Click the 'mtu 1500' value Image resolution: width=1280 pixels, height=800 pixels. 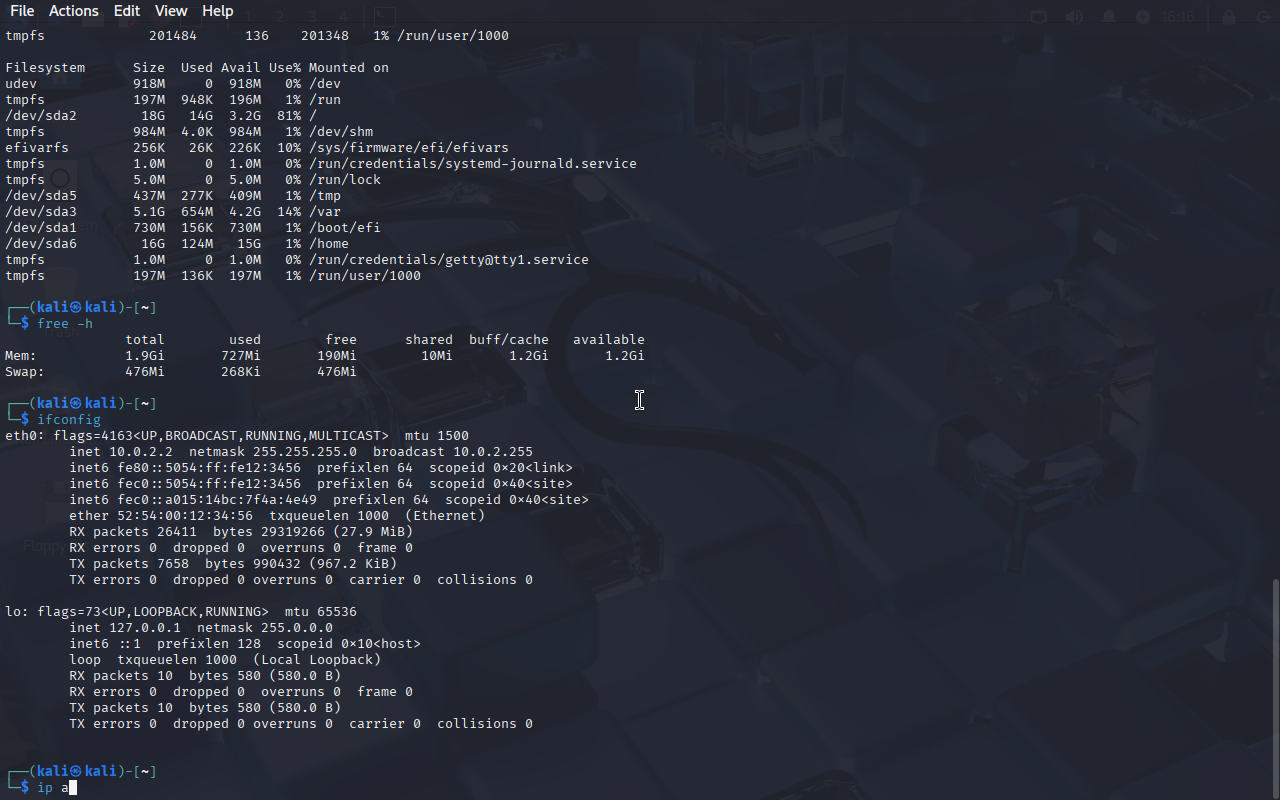(437, 436)
